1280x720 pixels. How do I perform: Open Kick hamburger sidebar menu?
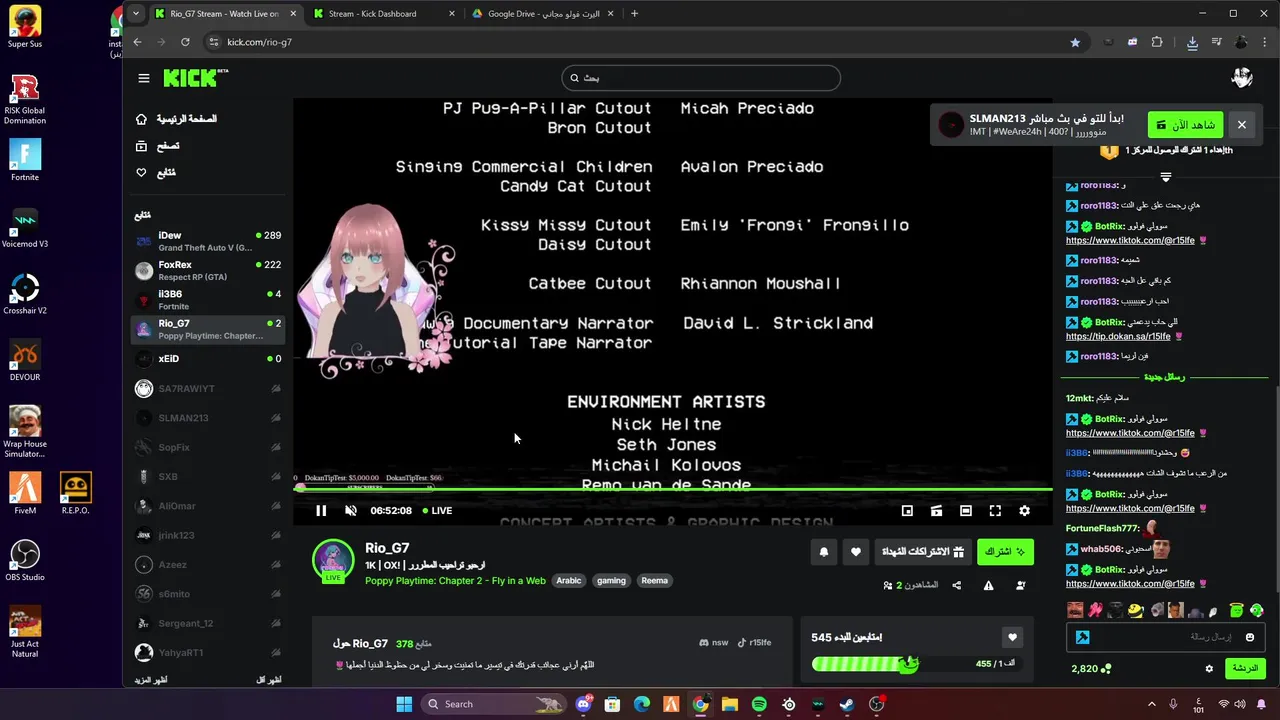click(144, 78)
